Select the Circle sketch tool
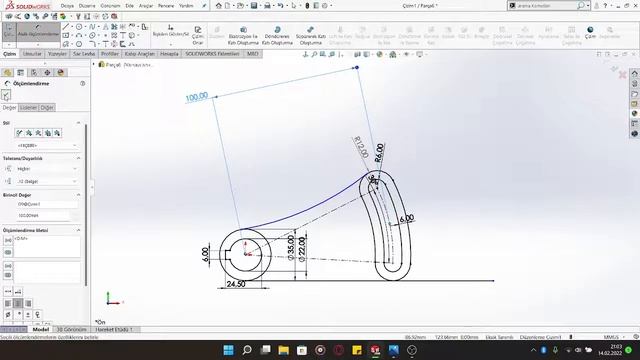 pos(79,27)
